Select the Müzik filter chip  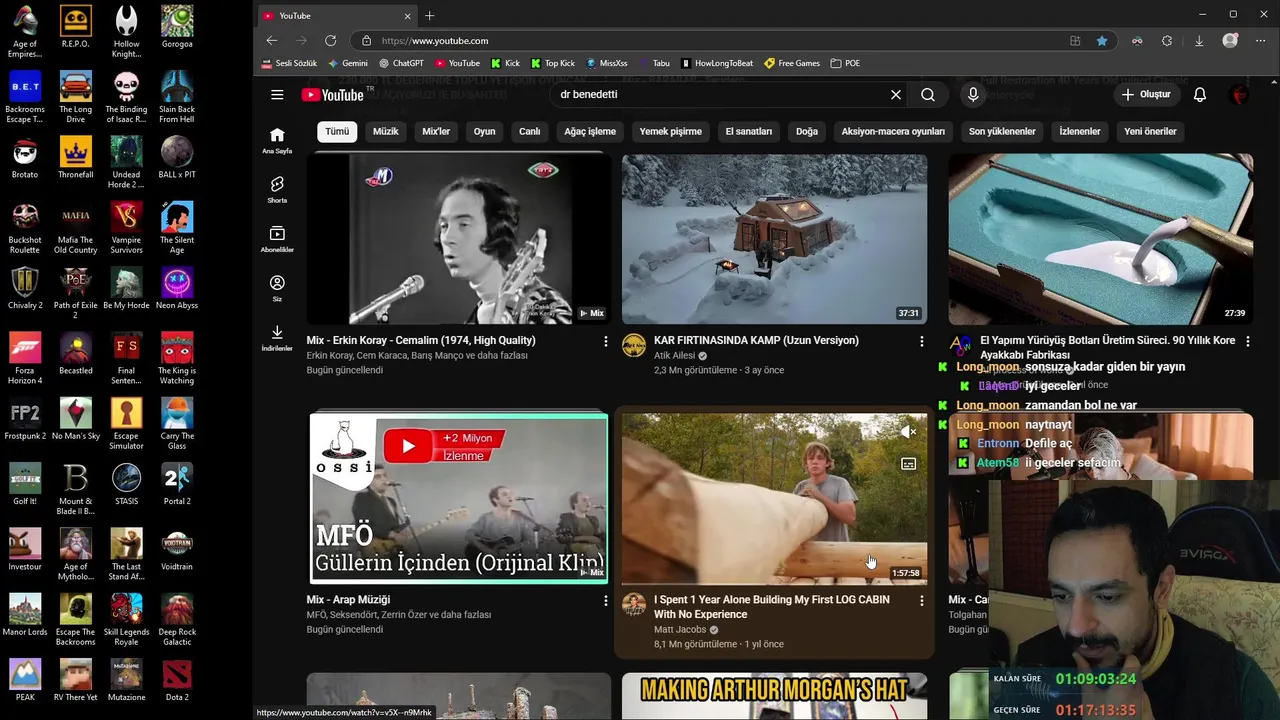(x=385, y=131)
